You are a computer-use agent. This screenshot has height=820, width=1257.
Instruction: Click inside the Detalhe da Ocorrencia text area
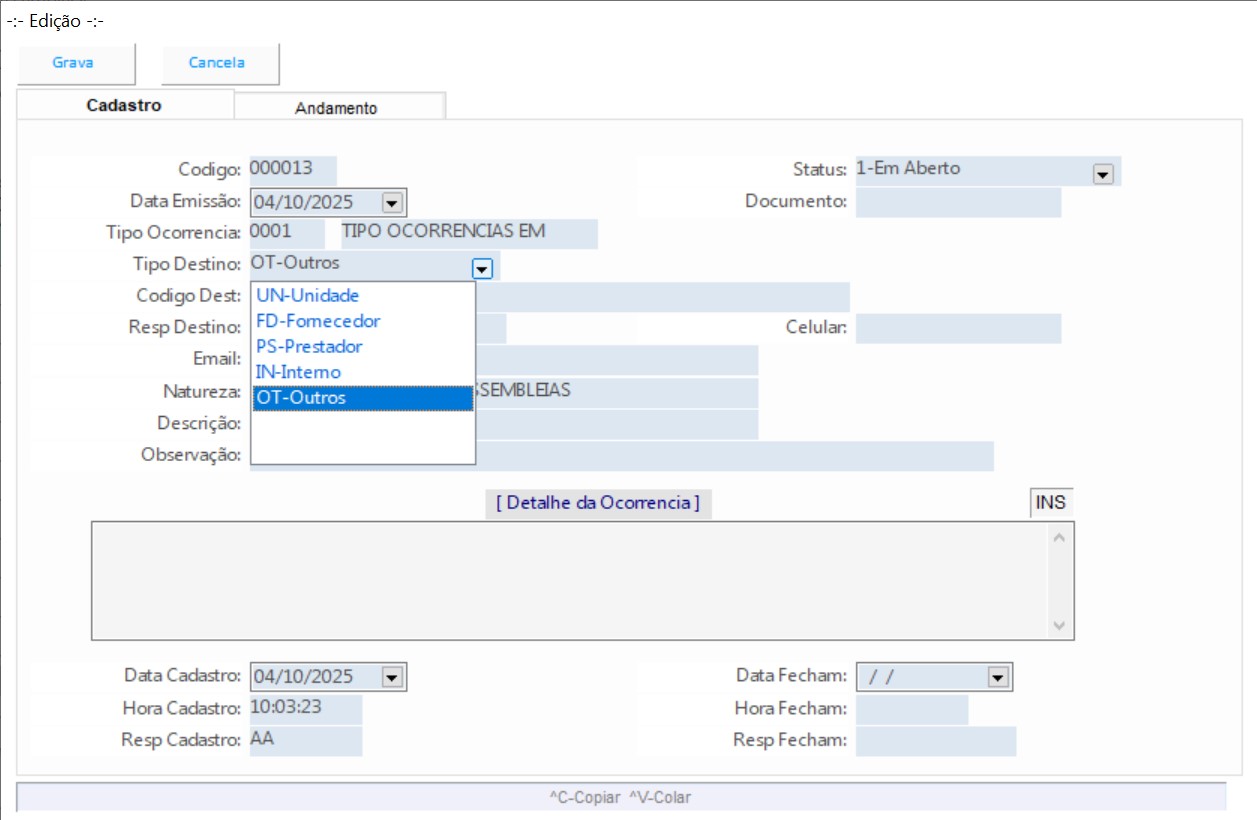(x=570, y=580)
